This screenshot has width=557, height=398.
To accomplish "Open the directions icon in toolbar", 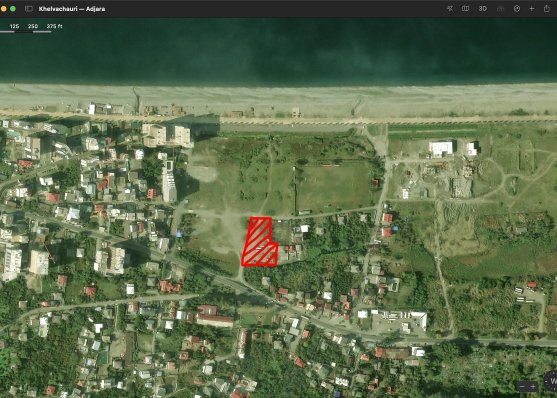I will (517, 9).
